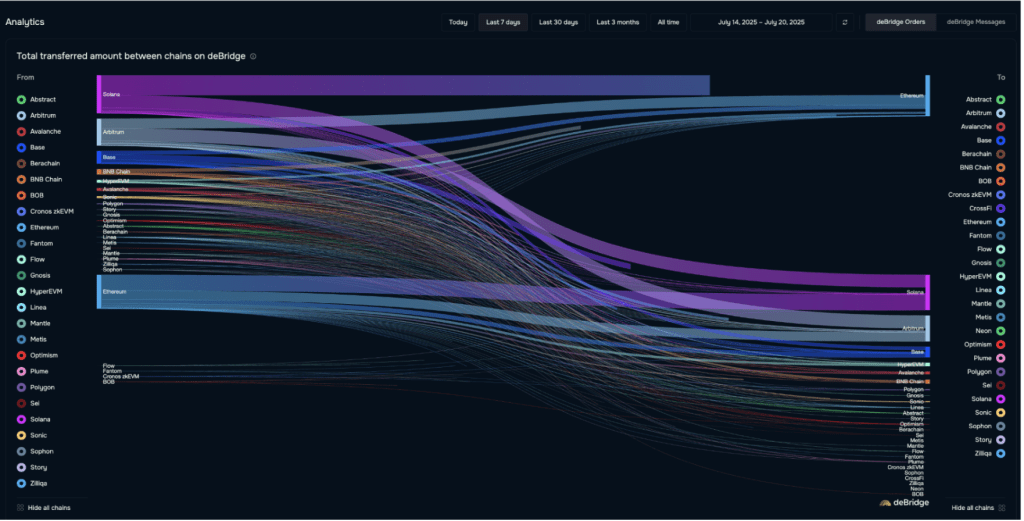Toggle Berachain in From list
The height and width of the screenshot is (521, 1024).
click(39, 164)
